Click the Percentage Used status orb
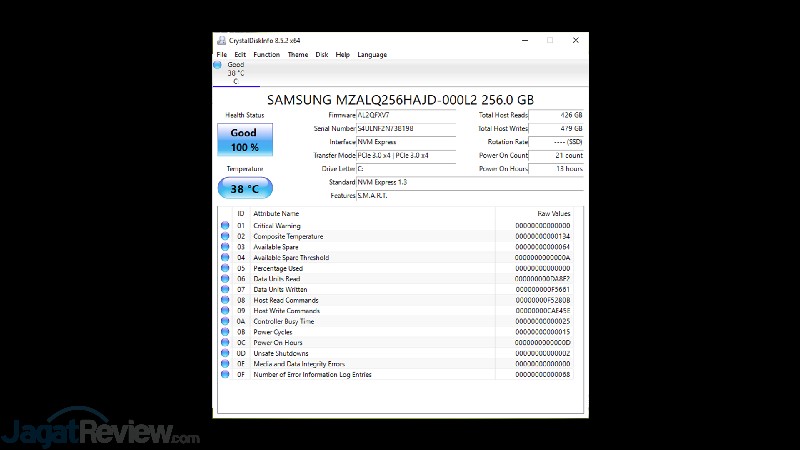The image size is (800, 450). point(225,268)
